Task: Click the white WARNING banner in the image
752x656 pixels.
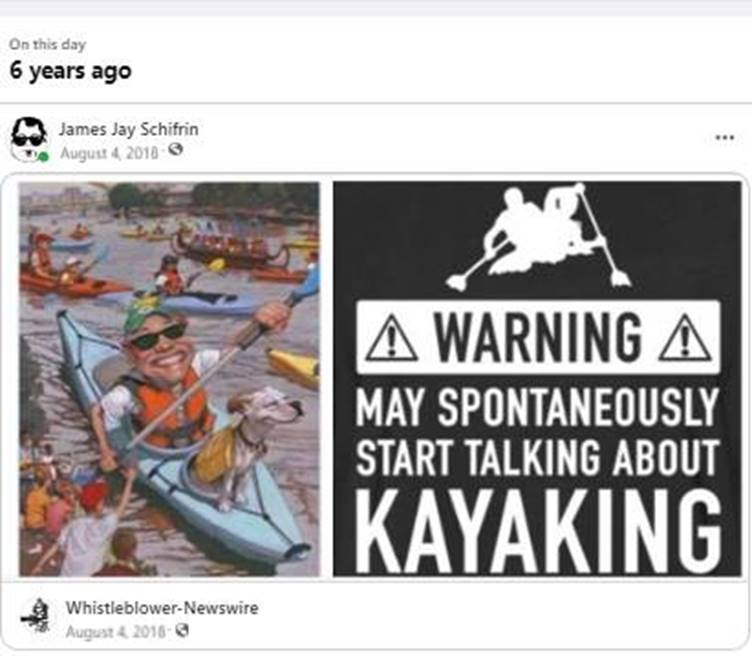Action: [x=538, y=337]
